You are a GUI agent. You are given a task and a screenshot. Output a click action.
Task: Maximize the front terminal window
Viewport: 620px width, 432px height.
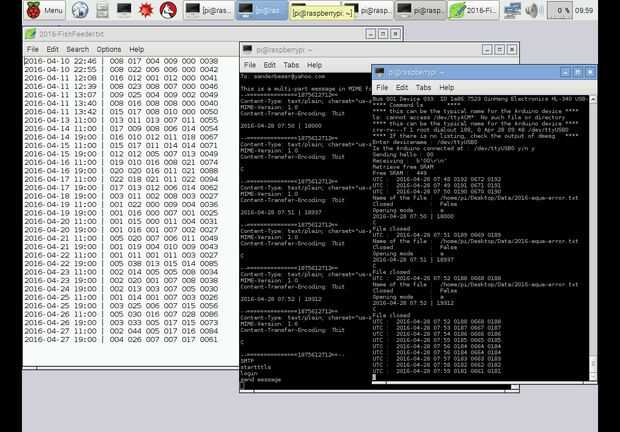tap(577, 72)
